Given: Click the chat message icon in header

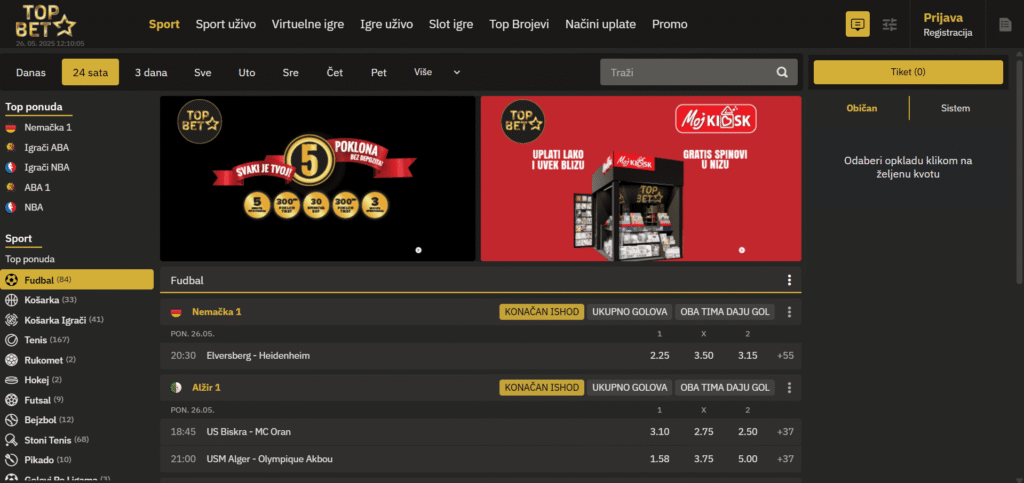Looking at the screenshot, I should (x=857, y=24).
